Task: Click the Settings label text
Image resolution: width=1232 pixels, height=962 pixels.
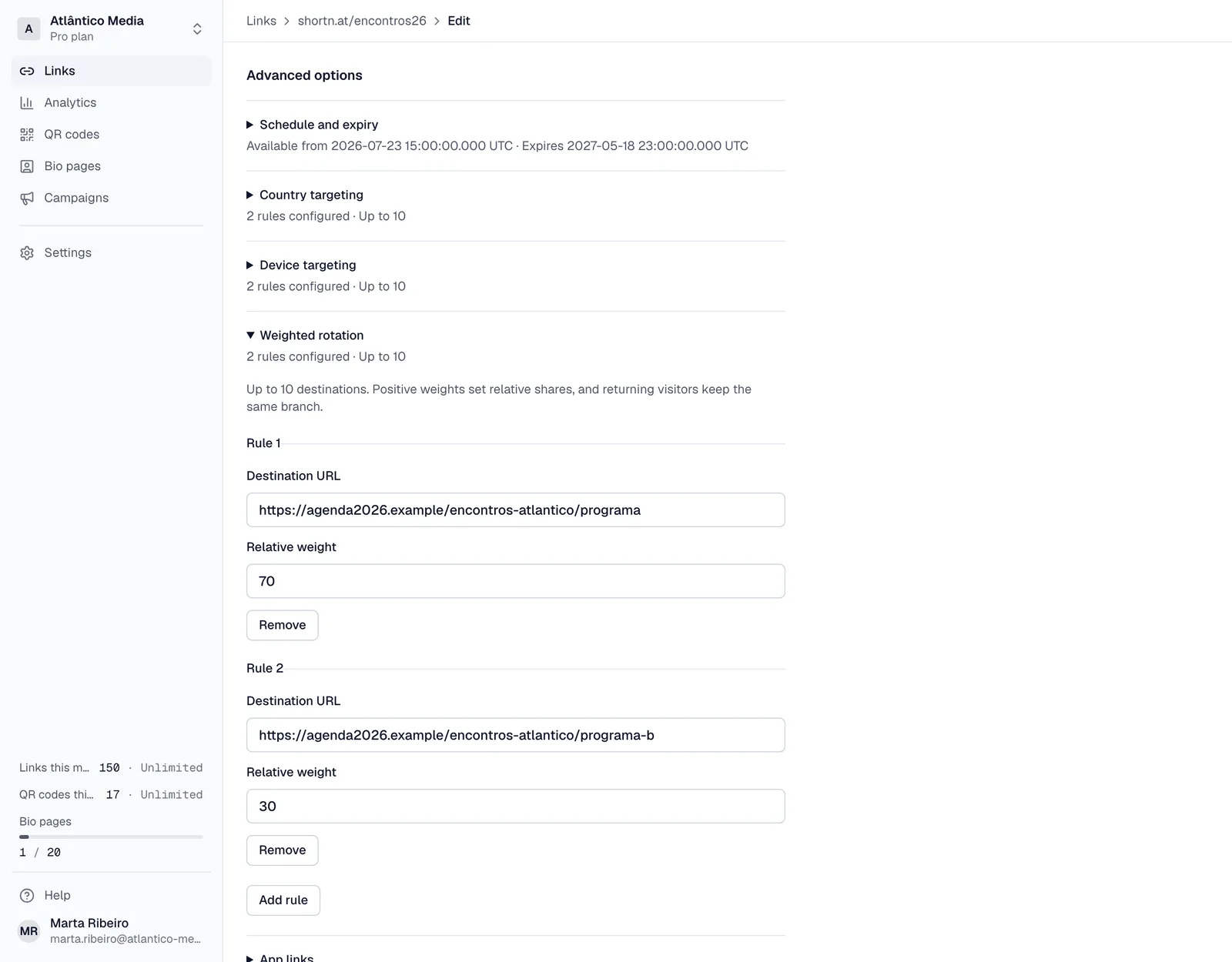Action: point(68,253)
